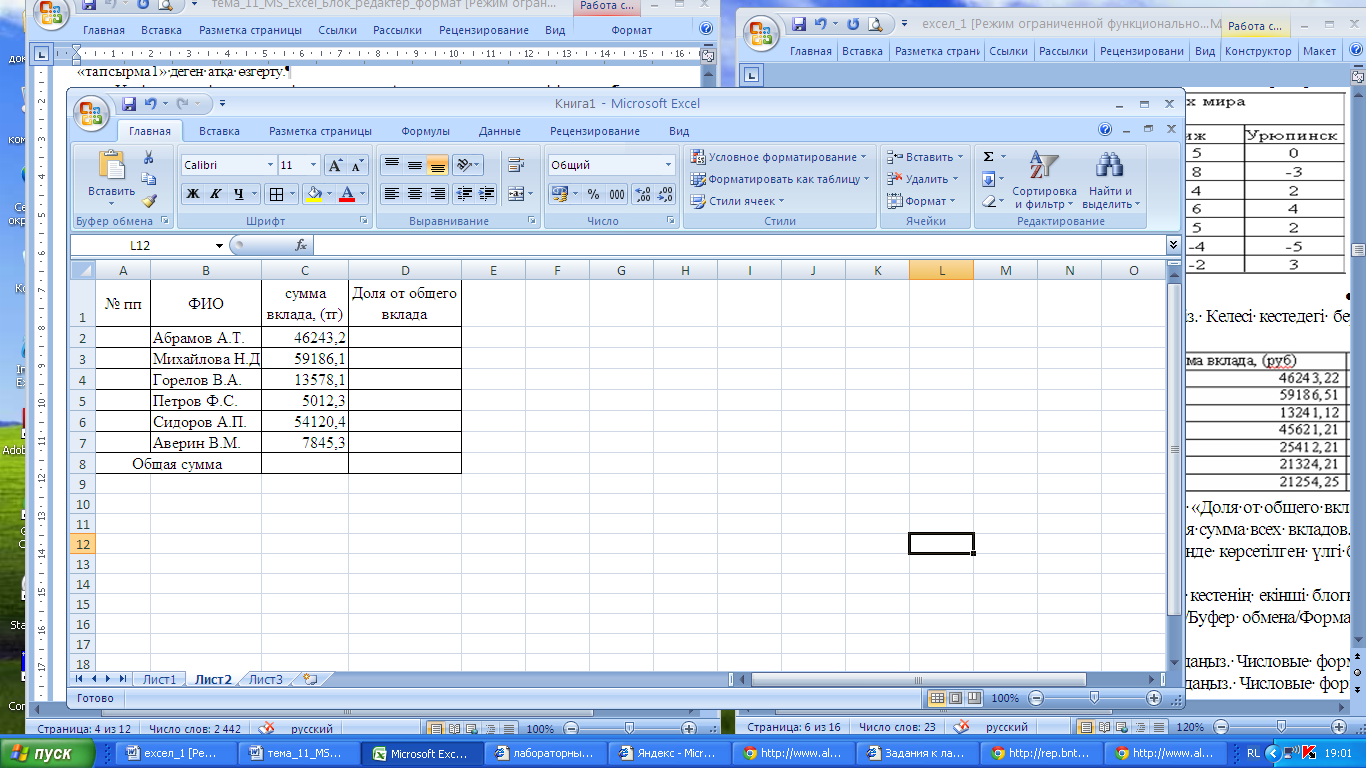Toggle Wrap Text icon
The image size is (1366, 768).
[516, 165]
